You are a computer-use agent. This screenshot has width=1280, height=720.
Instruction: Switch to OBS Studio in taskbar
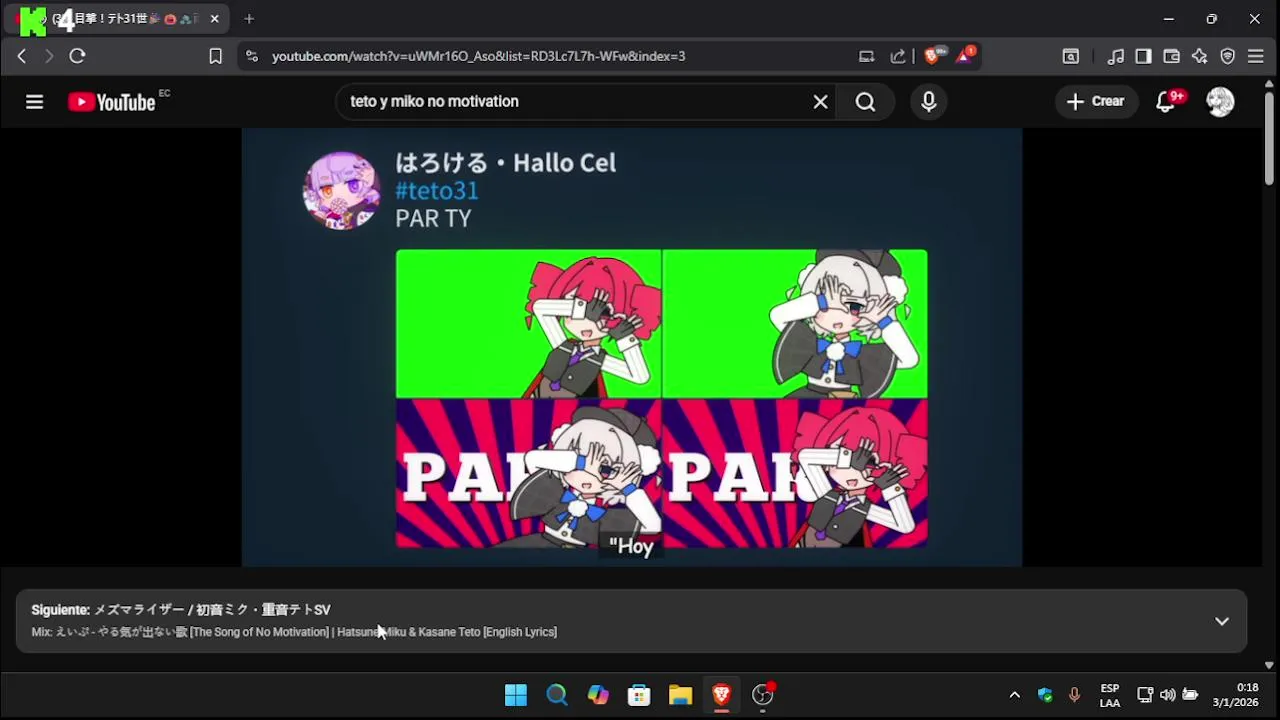[x=763, y=695]
